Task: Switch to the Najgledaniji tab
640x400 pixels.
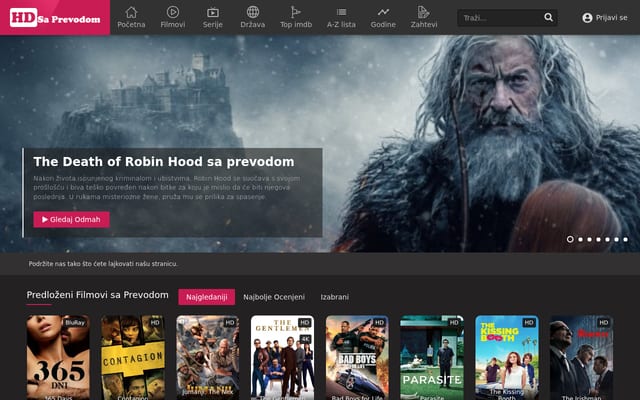Action: (207, 297)
